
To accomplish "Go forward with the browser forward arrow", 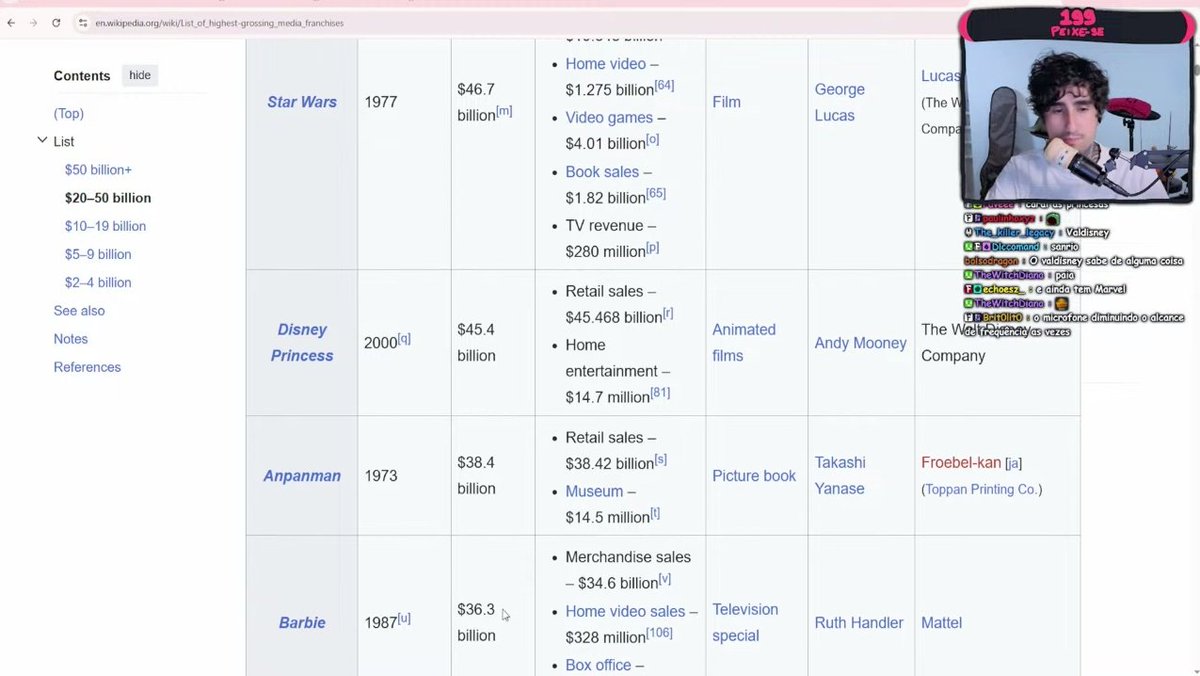I will [x=33, y=22].
